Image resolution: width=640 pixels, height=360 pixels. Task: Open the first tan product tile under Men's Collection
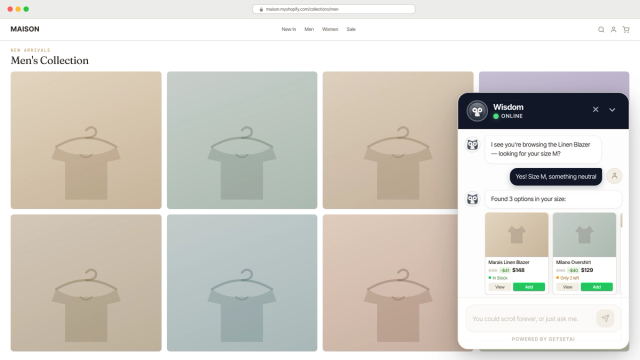tap(86, 140)
